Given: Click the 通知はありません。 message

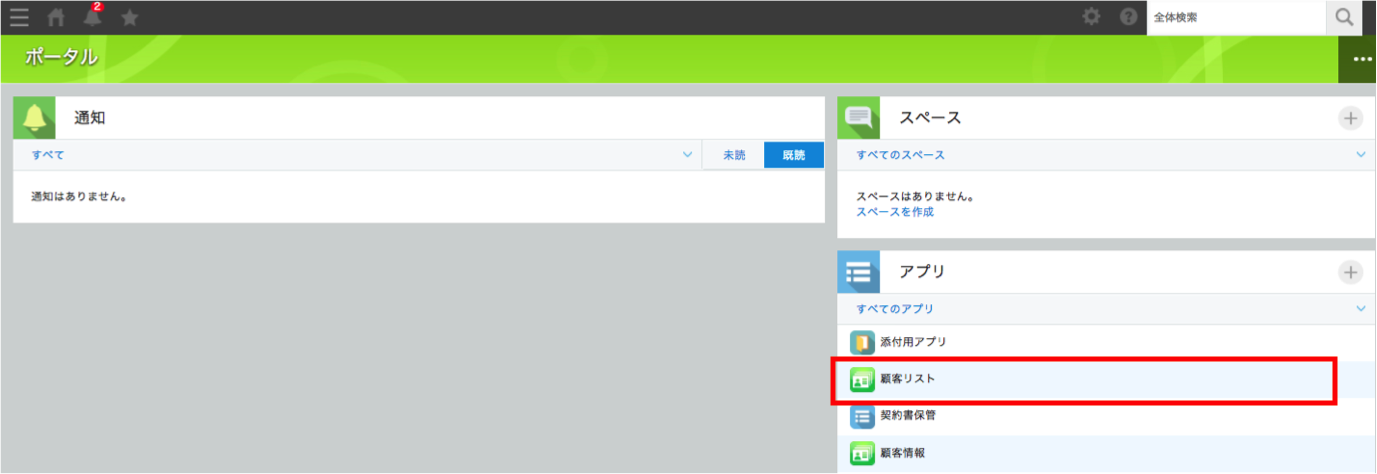Looking at the screenshot, I should point(78,197).
